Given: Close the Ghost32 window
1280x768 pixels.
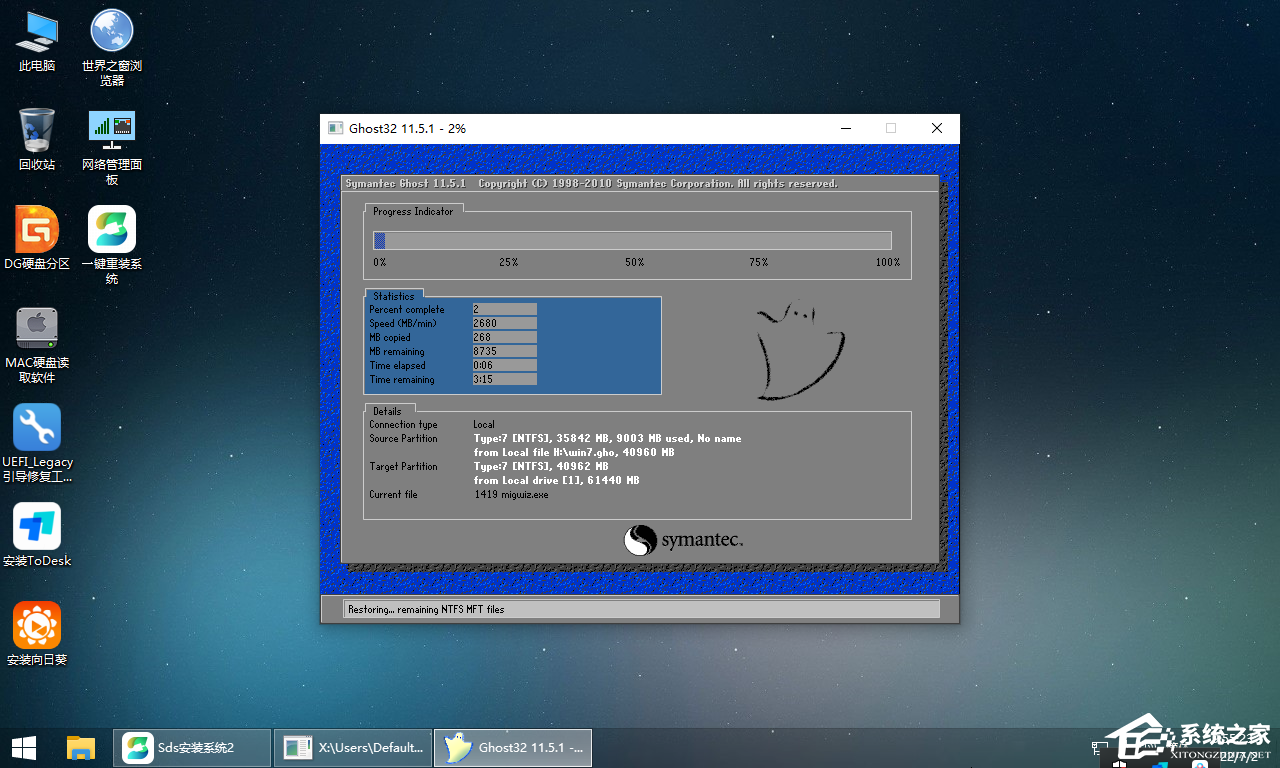Looking at the screenshot, I should [937, 128].
